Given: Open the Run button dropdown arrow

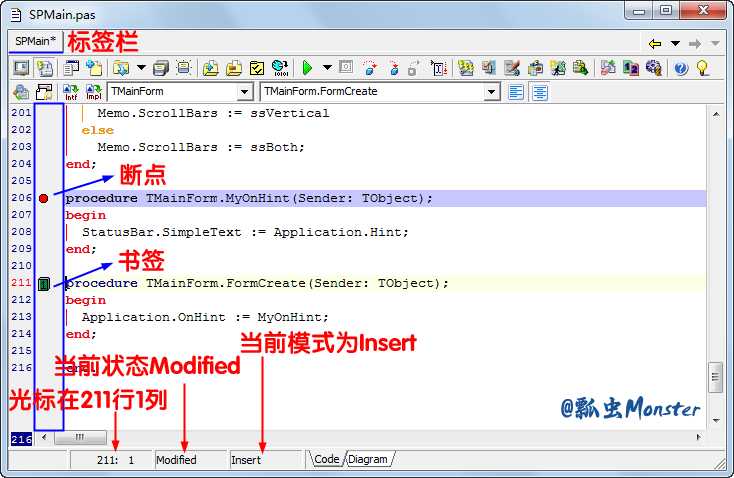Looking at the screenshot, I should 327,68.
